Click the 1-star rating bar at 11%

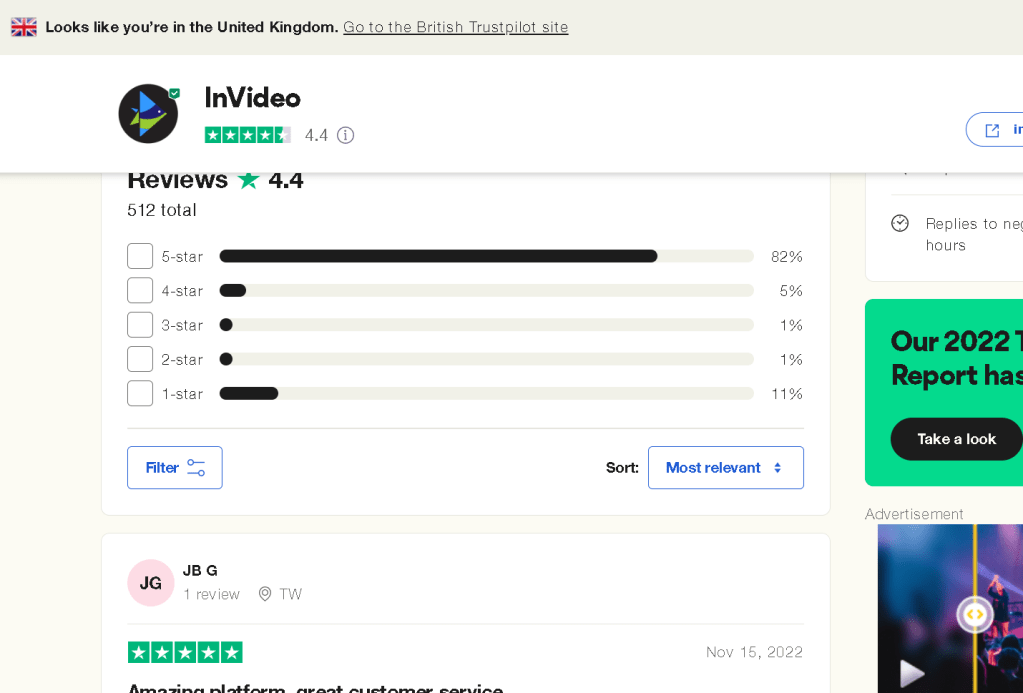pyautogui.click(x=486, y=393)
